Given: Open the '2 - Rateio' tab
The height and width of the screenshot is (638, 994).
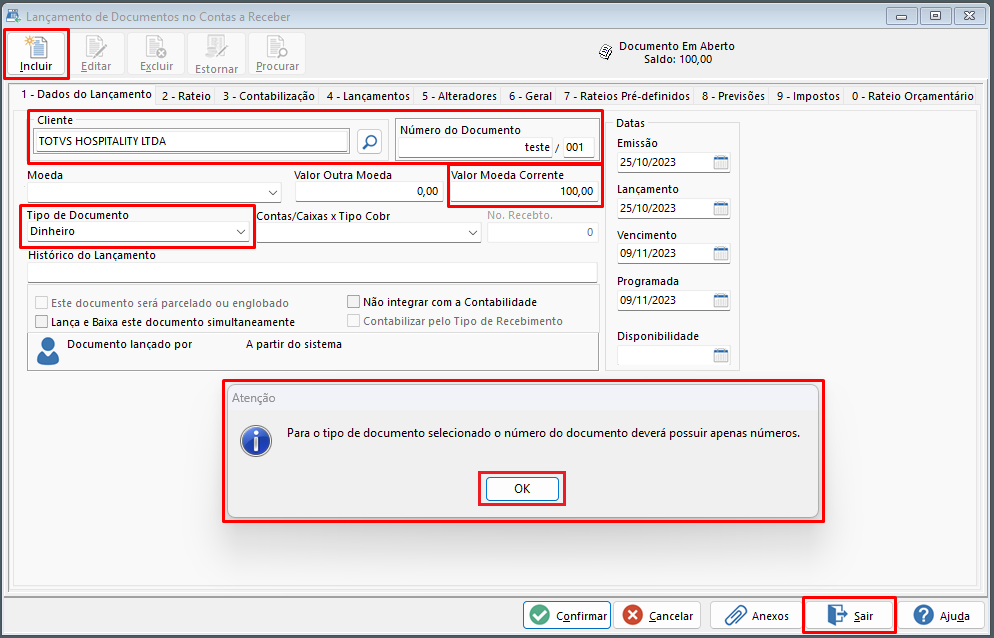Looking at the screenshot, I should point(186,96).
